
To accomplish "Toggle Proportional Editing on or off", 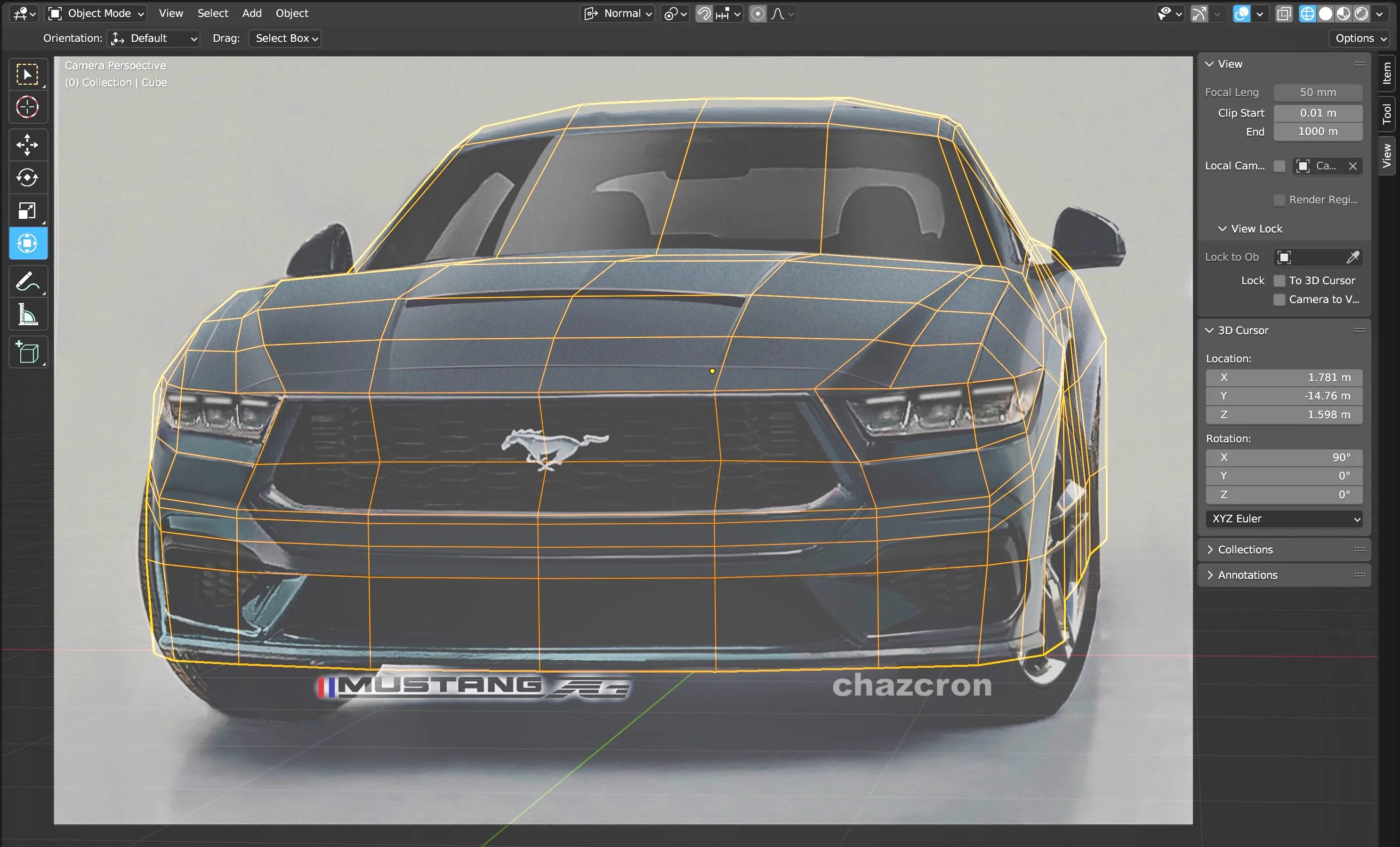I will click(x=757, y=14).
